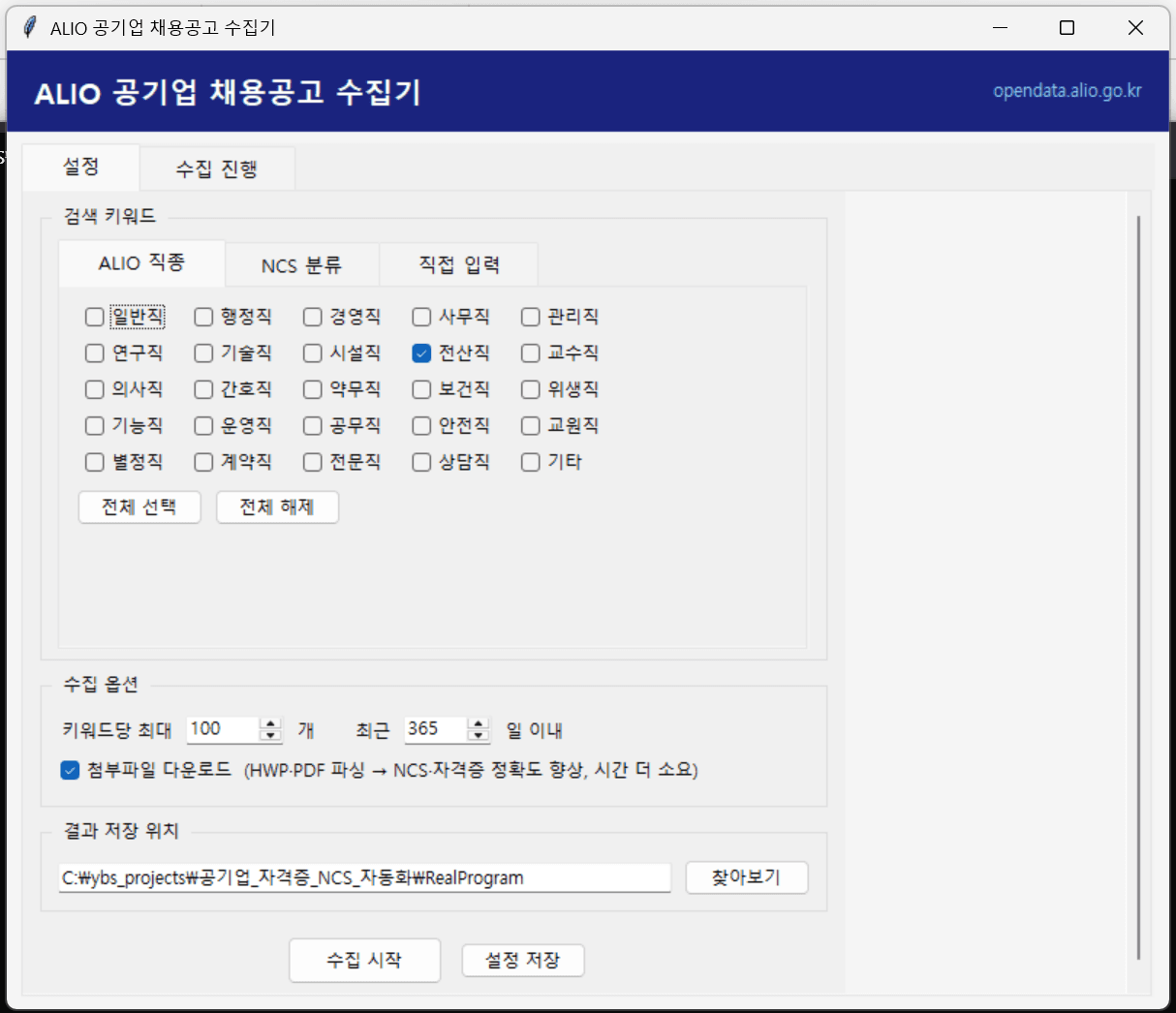Check the 의사직 checkbox

tap(94, 389)
